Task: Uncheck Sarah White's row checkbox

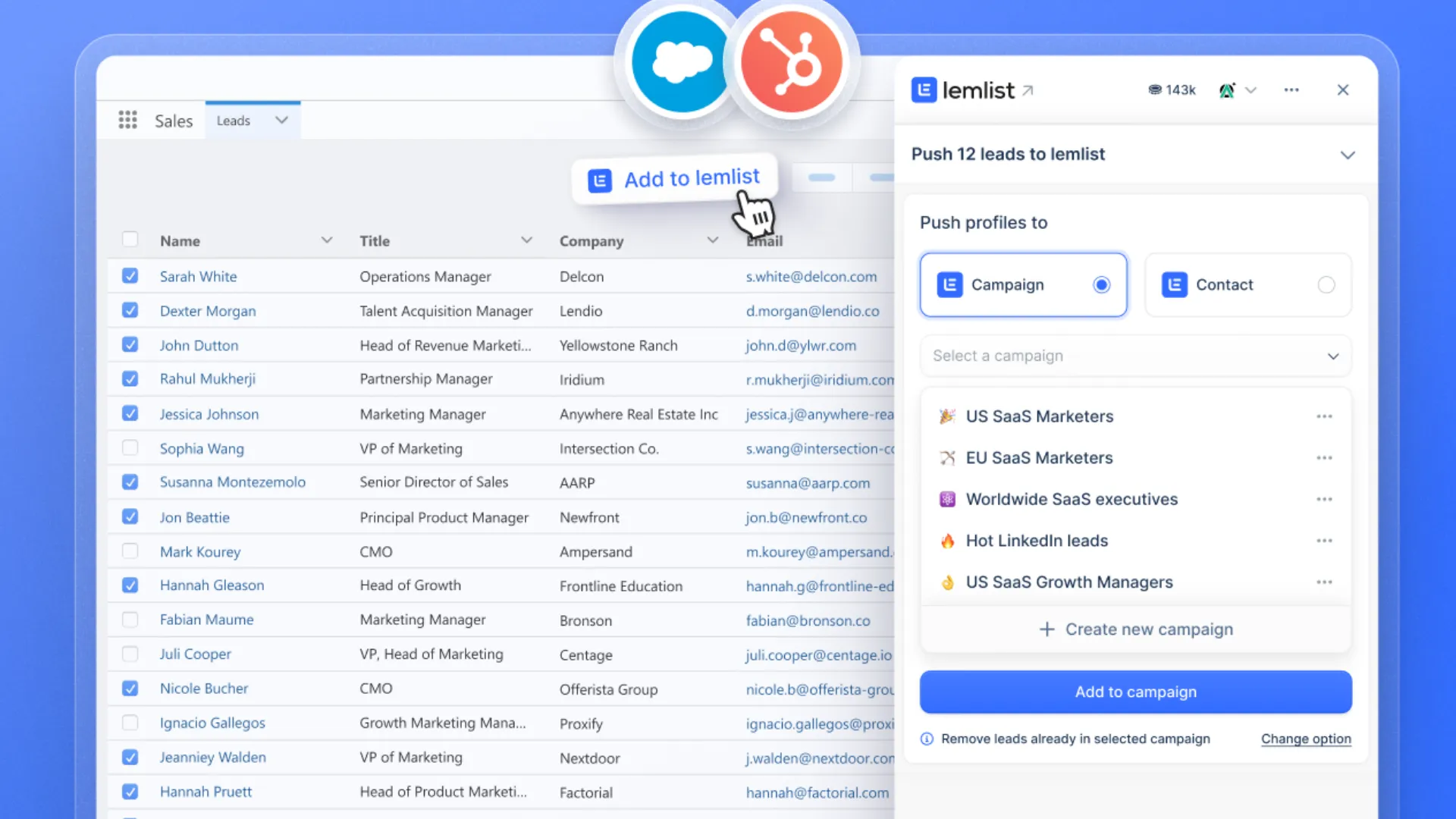Action: (130, 276)
